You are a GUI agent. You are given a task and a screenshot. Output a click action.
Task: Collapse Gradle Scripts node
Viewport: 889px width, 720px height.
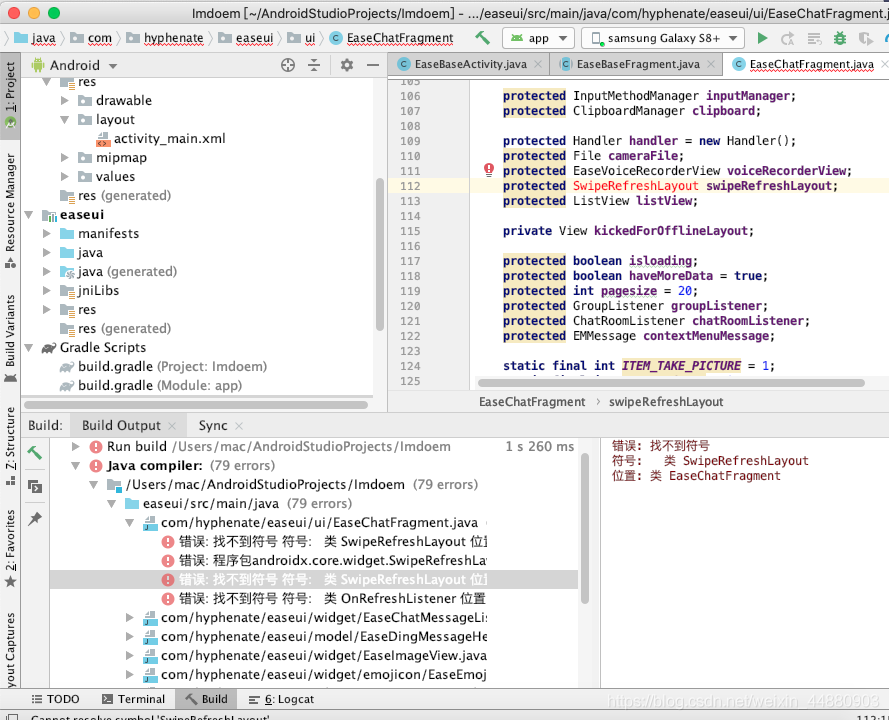point(29,348)
